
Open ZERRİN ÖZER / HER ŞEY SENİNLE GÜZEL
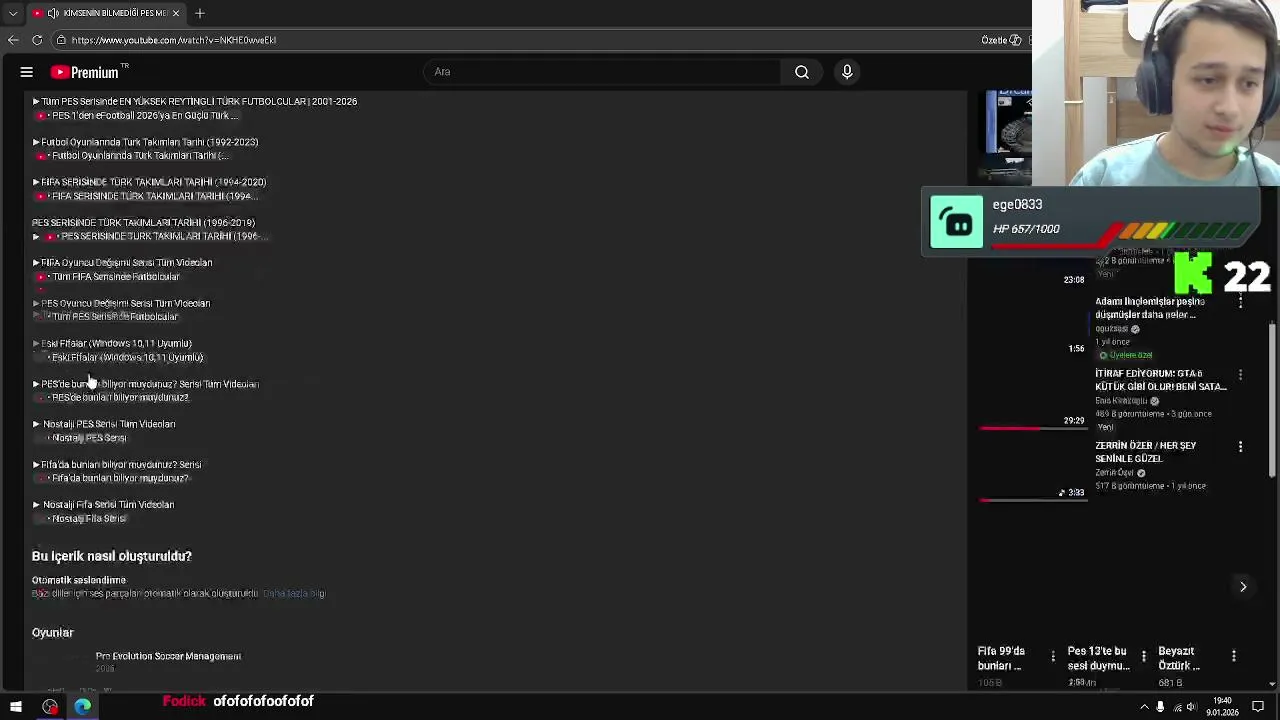pyautogui.click(x=1146, y=452)
